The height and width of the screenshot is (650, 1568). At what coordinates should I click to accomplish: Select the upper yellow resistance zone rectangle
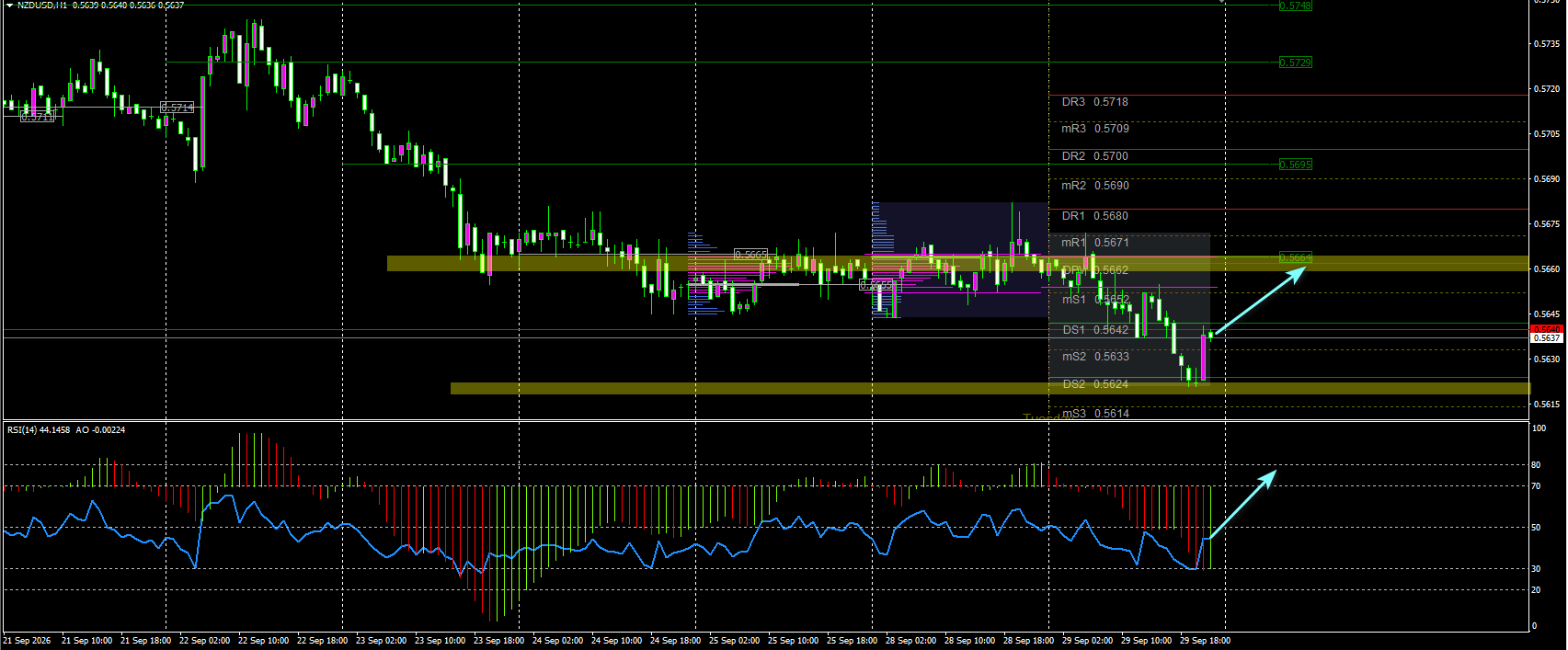(957, 264)
